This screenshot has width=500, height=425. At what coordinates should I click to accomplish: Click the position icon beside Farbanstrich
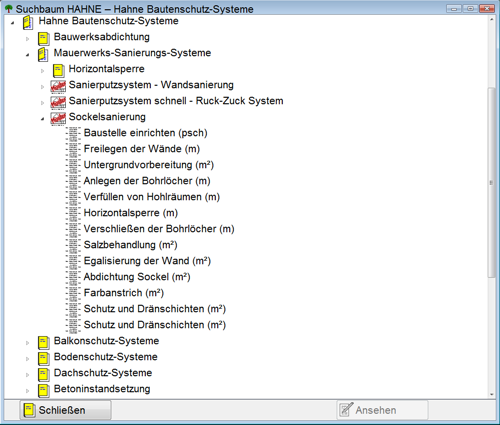click(73, 293)
